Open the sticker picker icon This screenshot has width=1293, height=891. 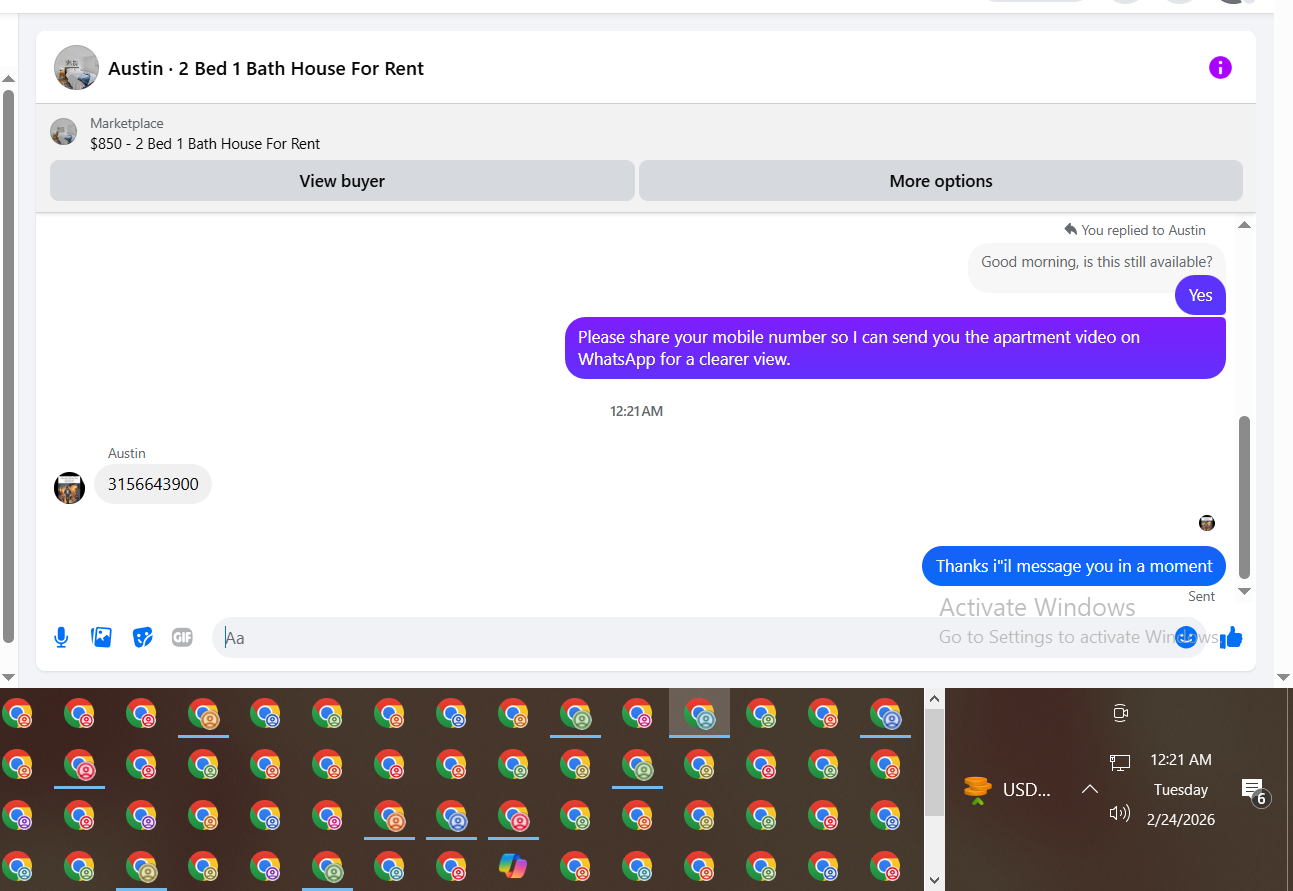pos(142,637)
